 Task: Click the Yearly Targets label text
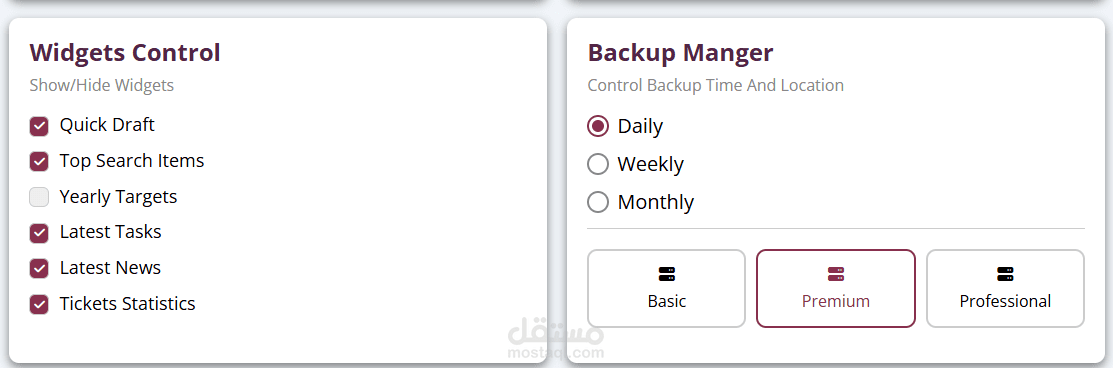point(119,197)
